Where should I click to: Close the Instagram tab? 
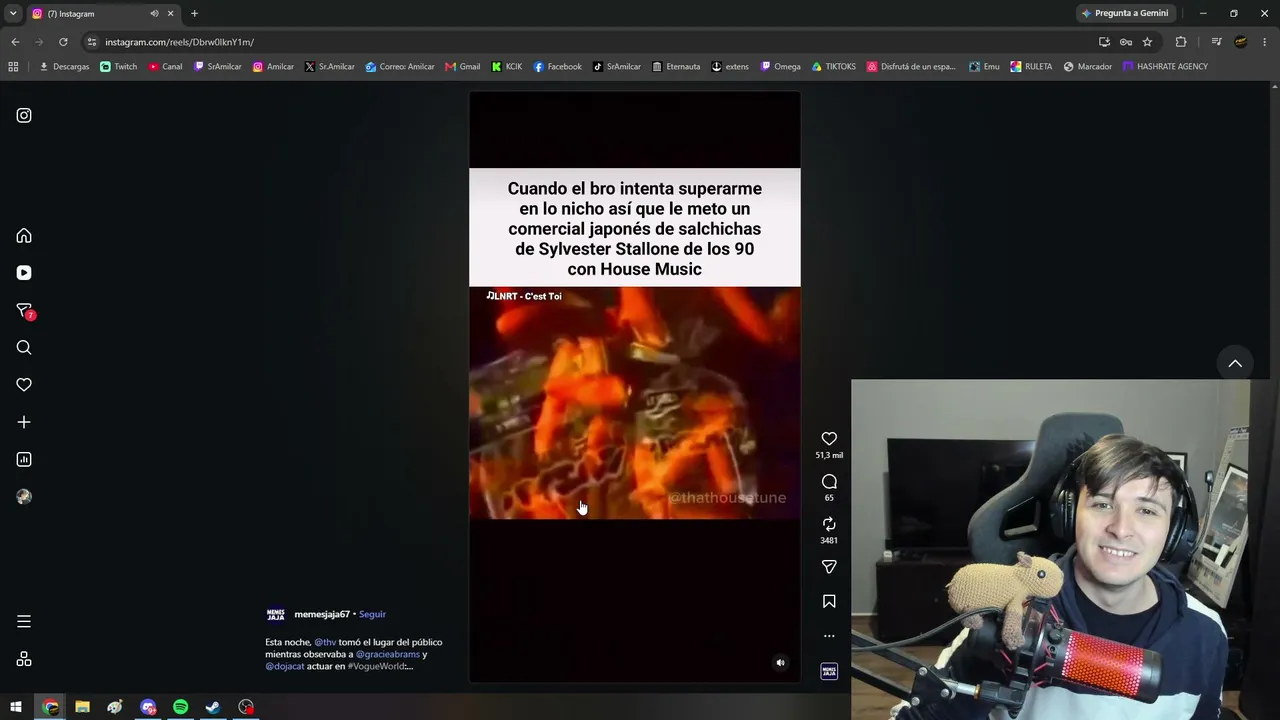170,13
